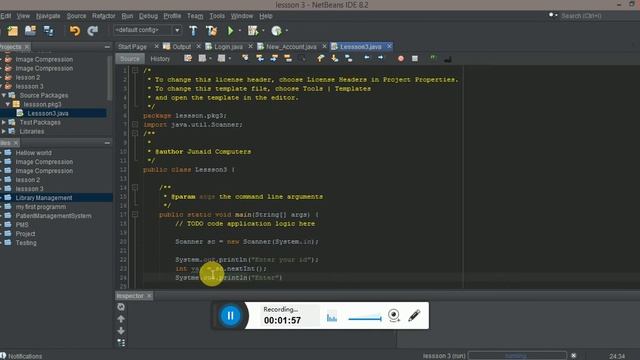The height and width of the screenshot is (360, 640).
Task: Click Find Next Occurrence editor icon
Action: tap(274, 58)
